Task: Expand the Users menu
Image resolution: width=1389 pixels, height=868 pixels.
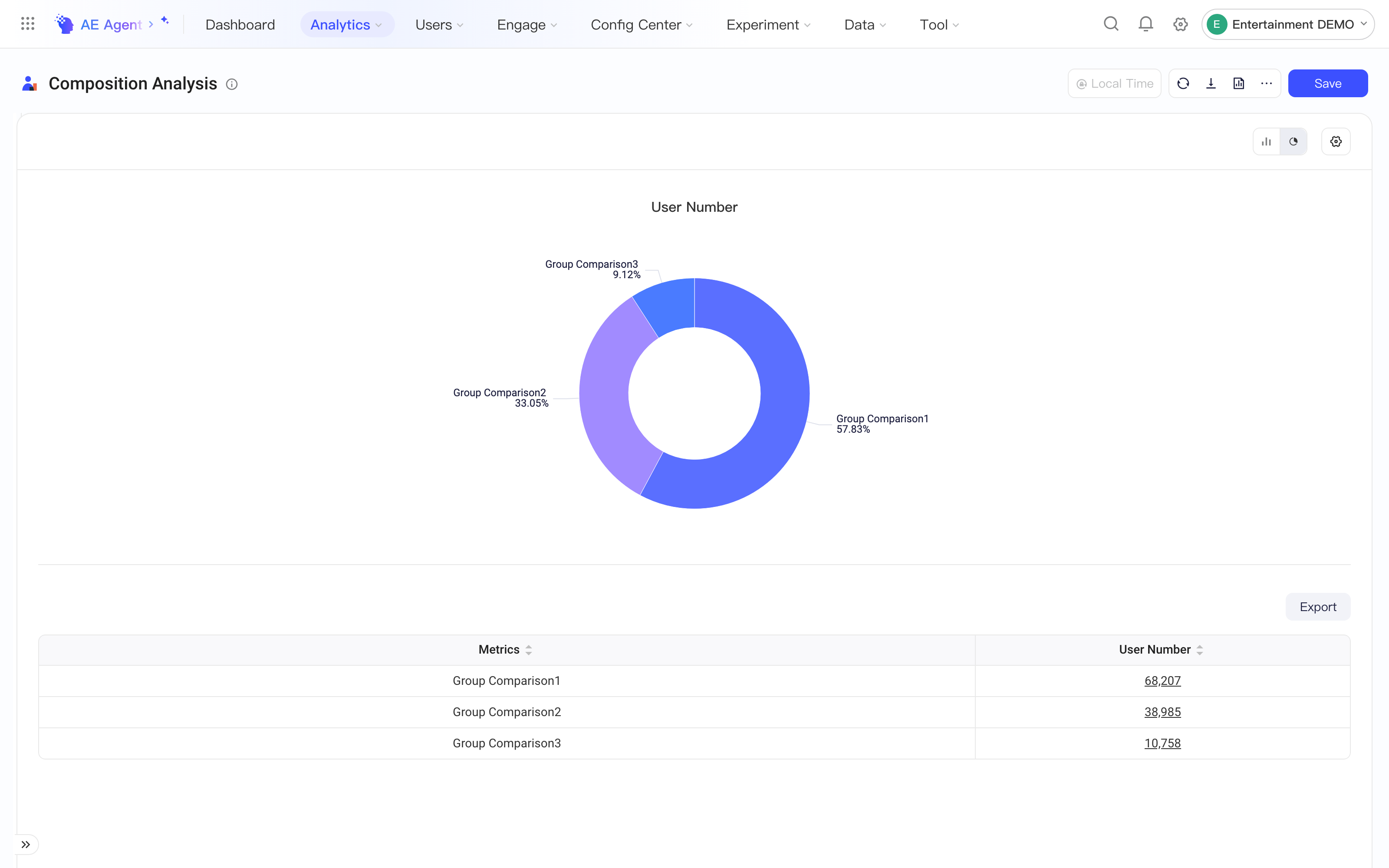Action: click(440, 25)
